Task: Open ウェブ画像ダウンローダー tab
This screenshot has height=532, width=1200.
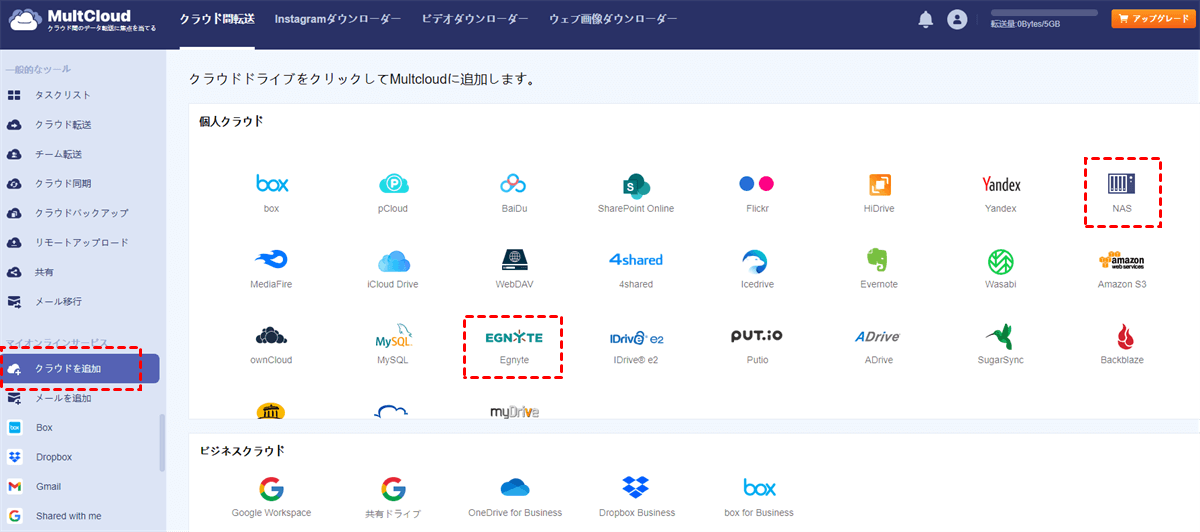Action: [613, 19]
